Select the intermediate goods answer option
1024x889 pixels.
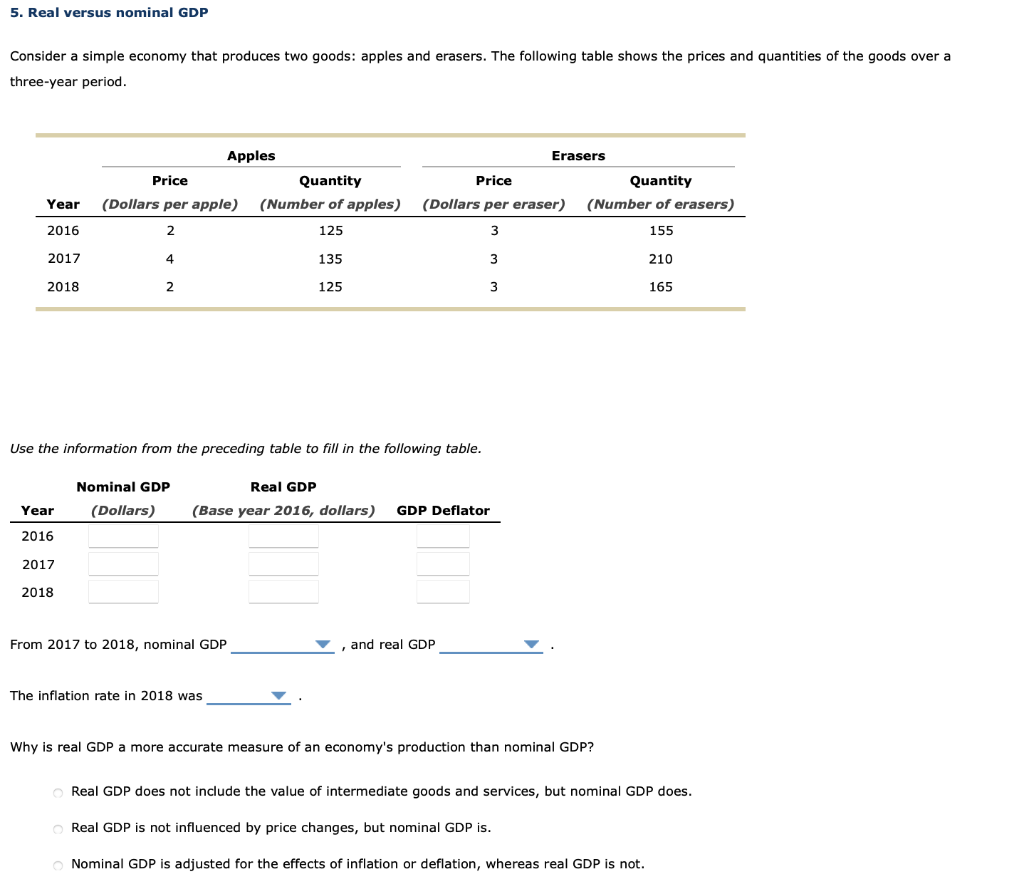[x=57, y=791]
